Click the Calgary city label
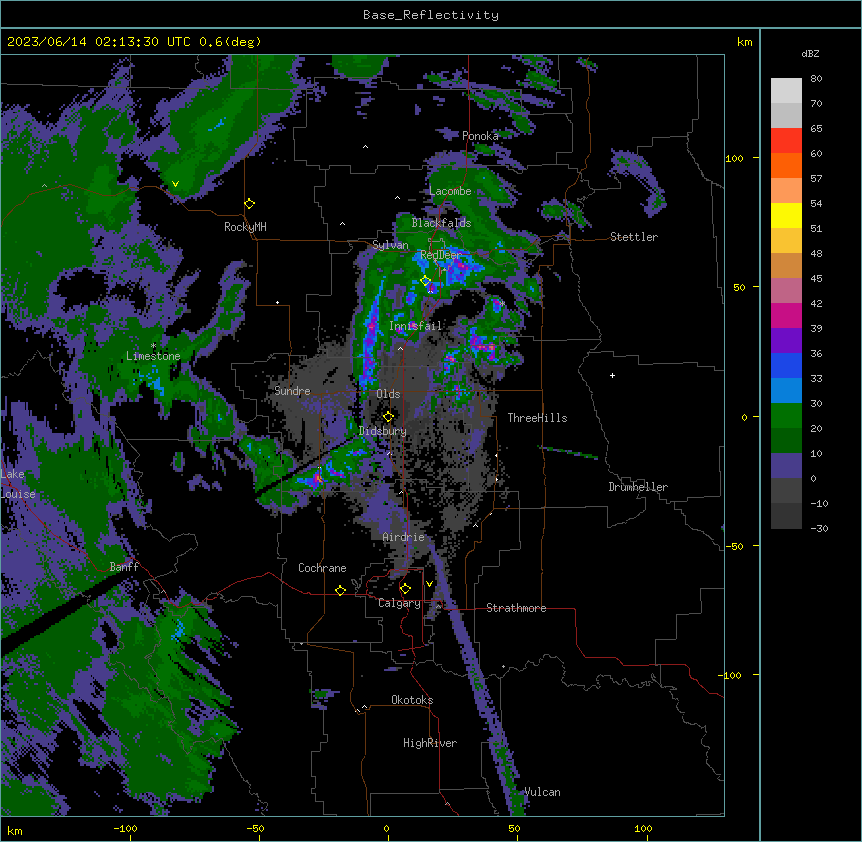This screenshot has width=862, height=842. coord(399,603)
